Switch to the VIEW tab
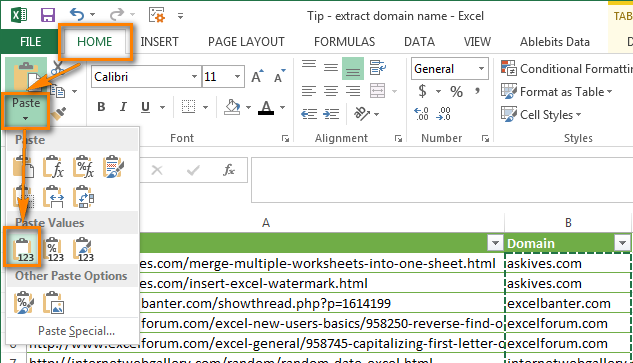633x363 pixels. pos(477,42)
